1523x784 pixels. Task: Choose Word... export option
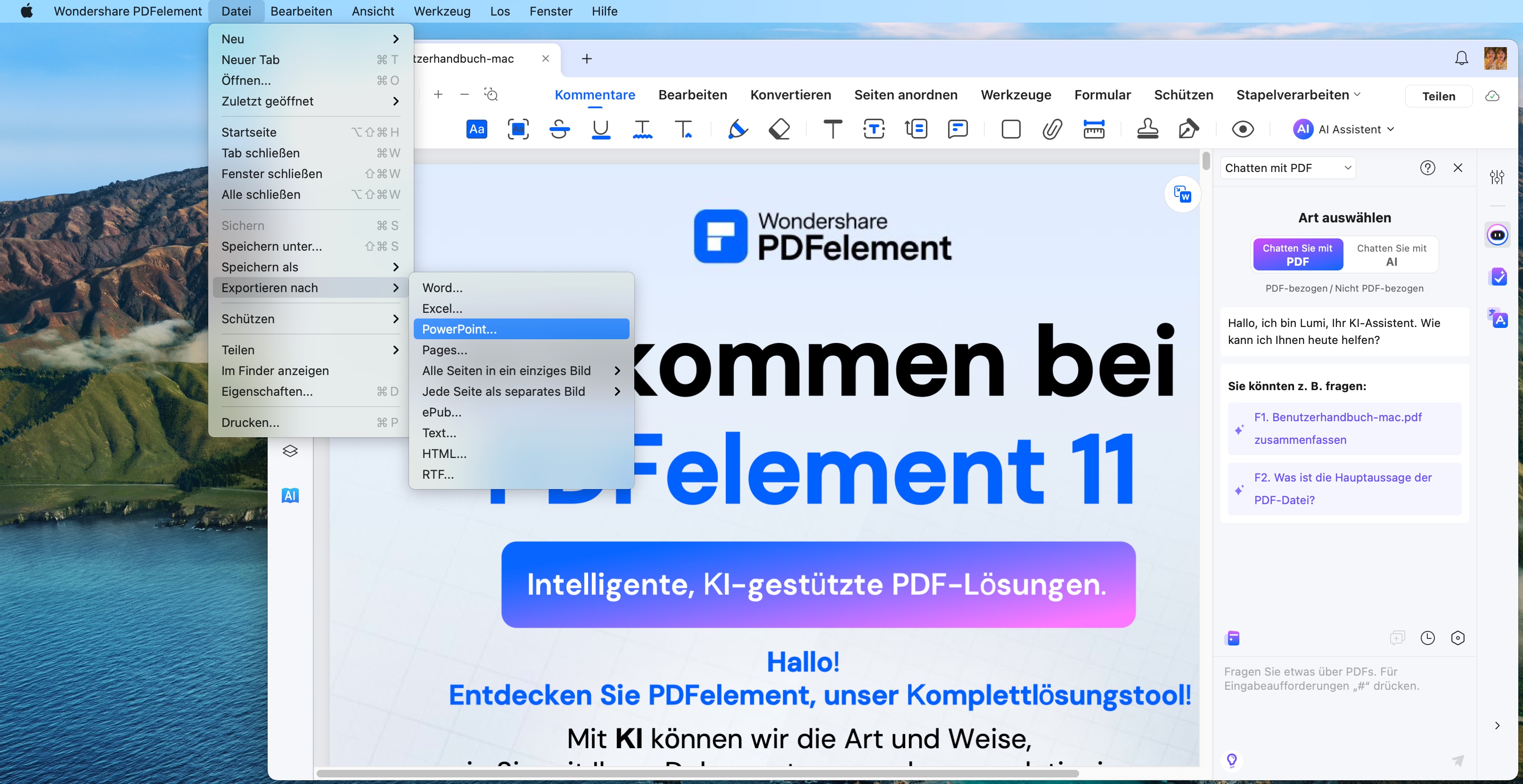coord(522,288)
